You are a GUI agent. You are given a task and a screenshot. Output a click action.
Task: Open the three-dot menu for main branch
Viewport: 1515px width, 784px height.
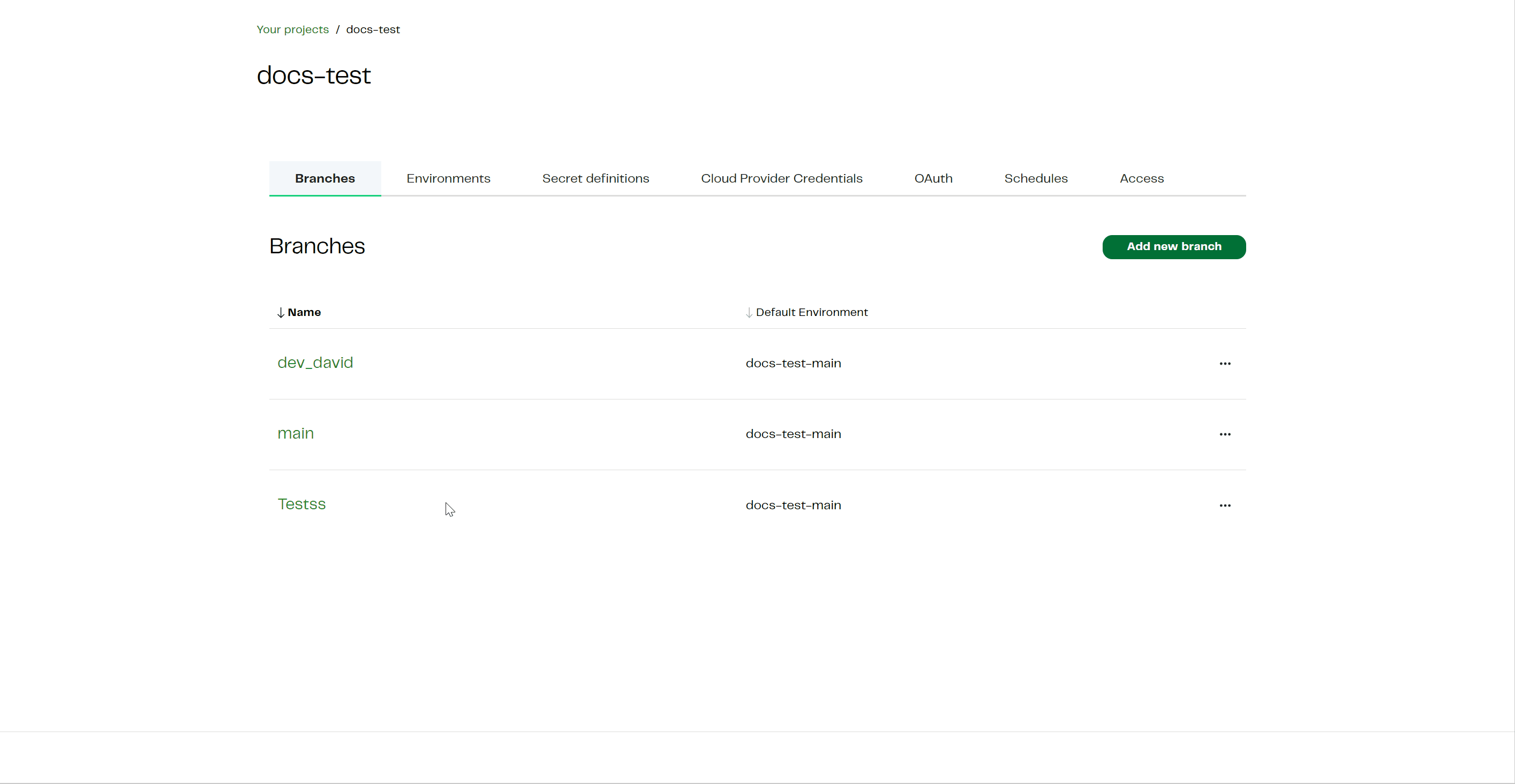point(1224,434)
